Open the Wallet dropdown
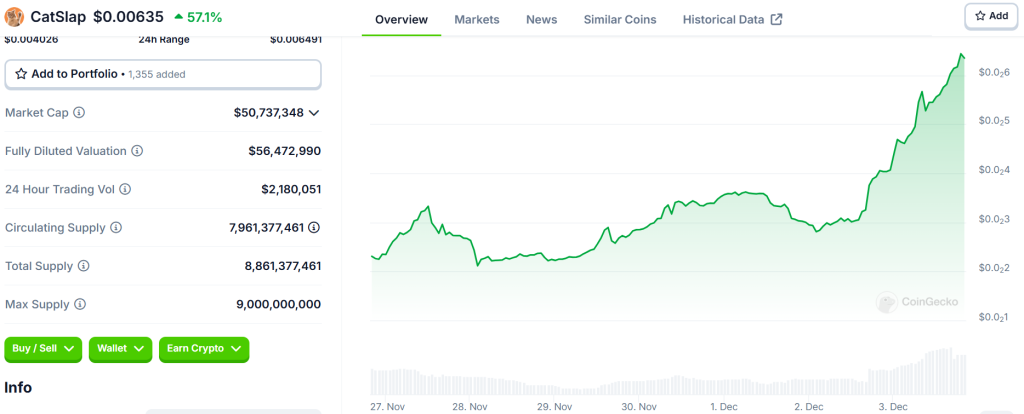Screen dimensions: 1024x414 tap(120, 349)
